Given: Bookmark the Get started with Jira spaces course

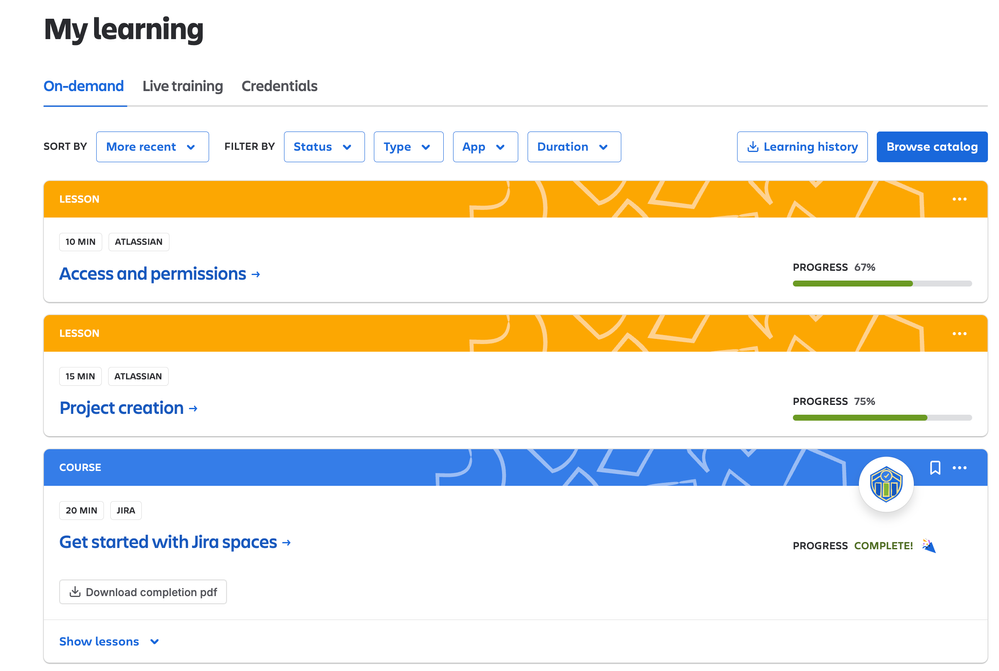Looking at the screenshot, I should [x=935, y=468].
